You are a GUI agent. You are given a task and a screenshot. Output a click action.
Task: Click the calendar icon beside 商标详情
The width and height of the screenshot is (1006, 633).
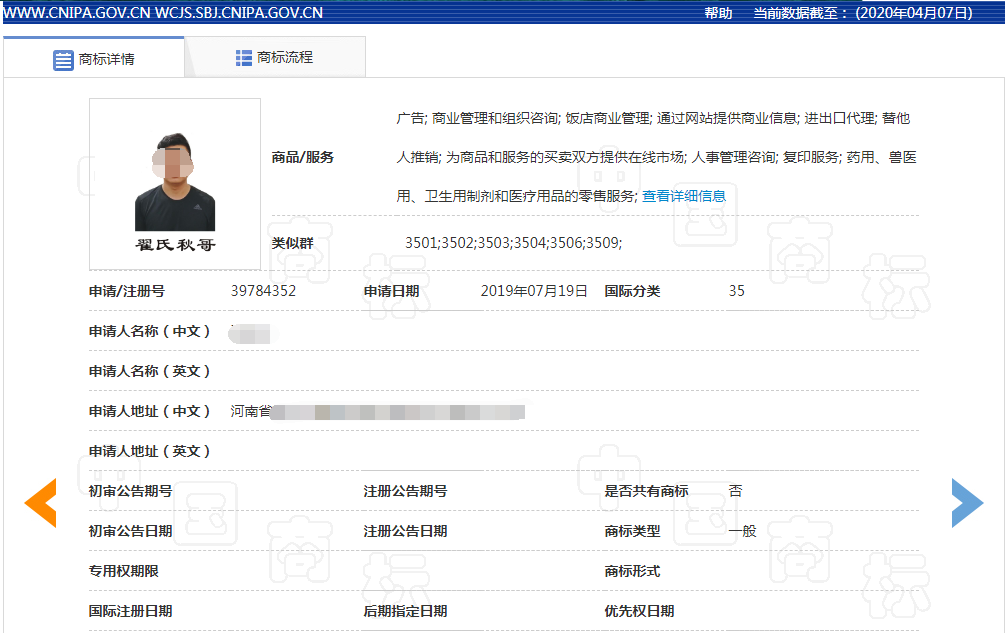click(63, 59)
